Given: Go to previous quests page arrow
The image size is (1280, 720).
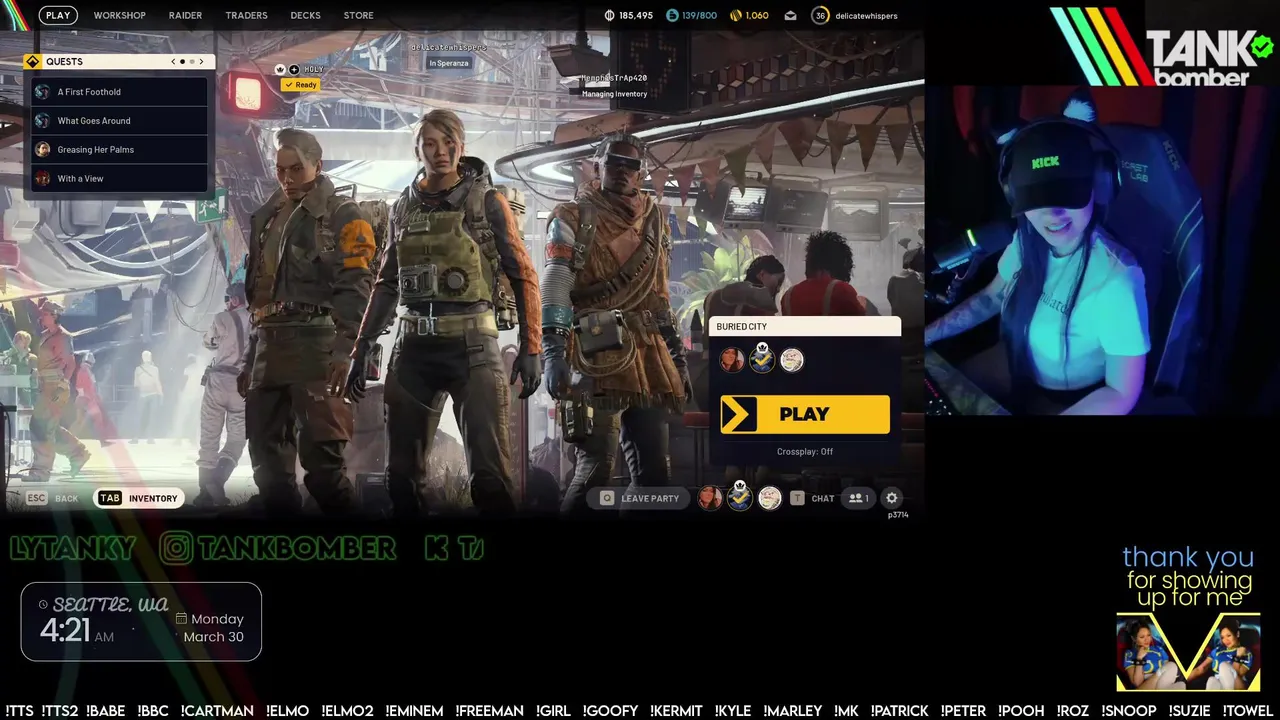Looking at the screenshot, I should (x=173, y=61).
